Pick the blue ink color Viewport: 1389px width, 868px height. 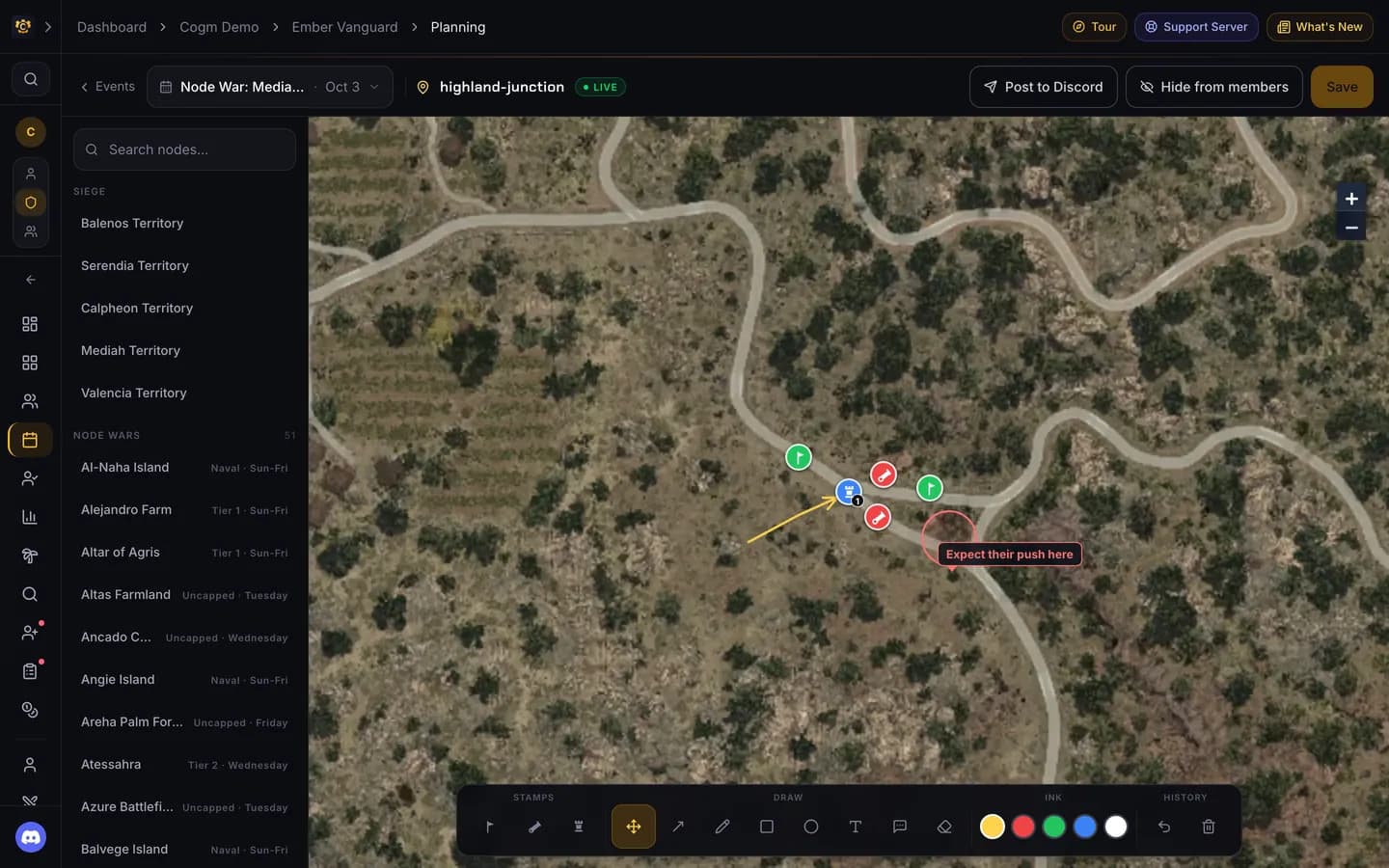point(1085,827)
